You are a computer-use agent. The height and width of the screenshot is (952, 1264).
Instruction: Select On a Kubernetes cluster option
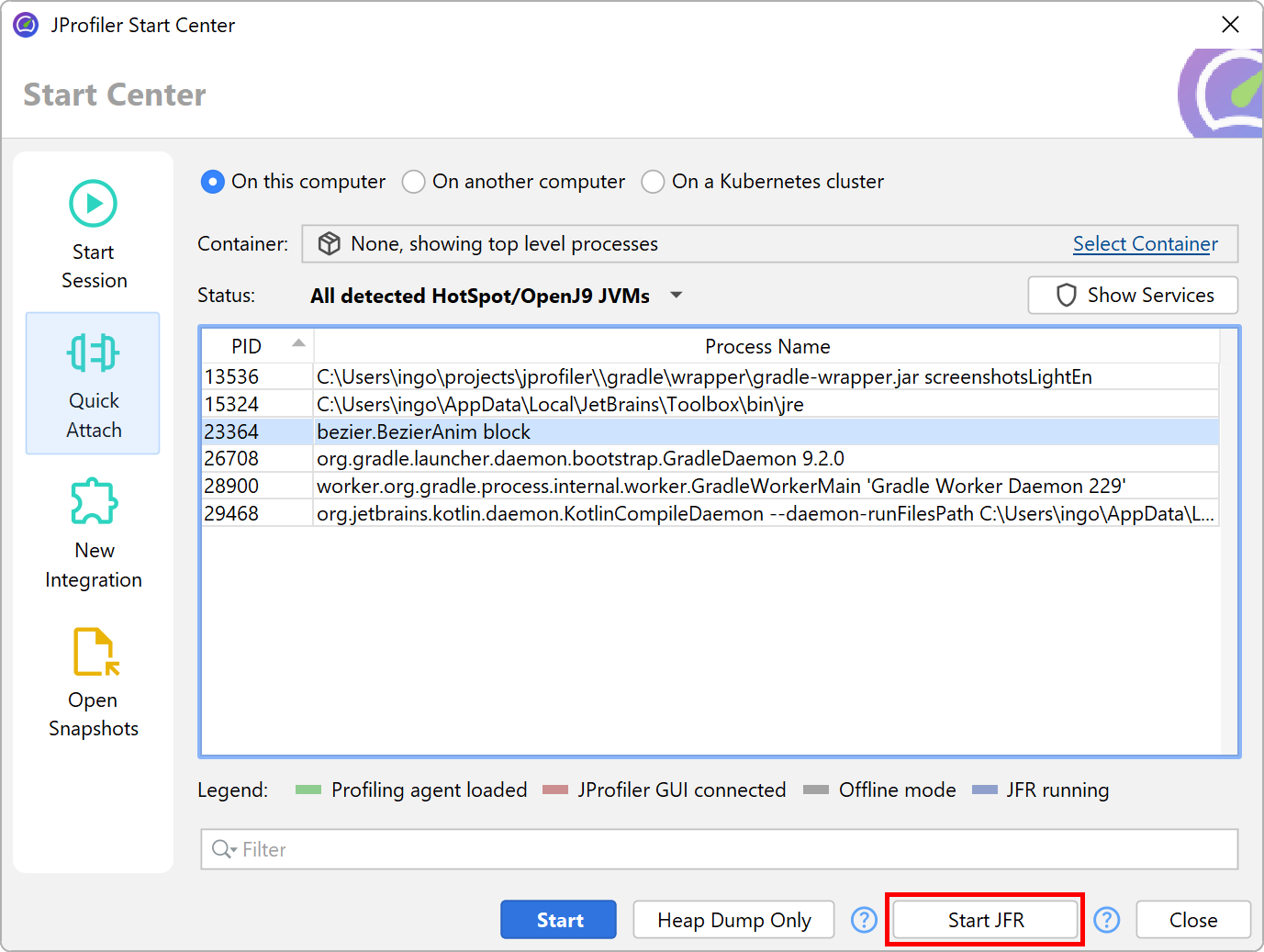(653, 182)
